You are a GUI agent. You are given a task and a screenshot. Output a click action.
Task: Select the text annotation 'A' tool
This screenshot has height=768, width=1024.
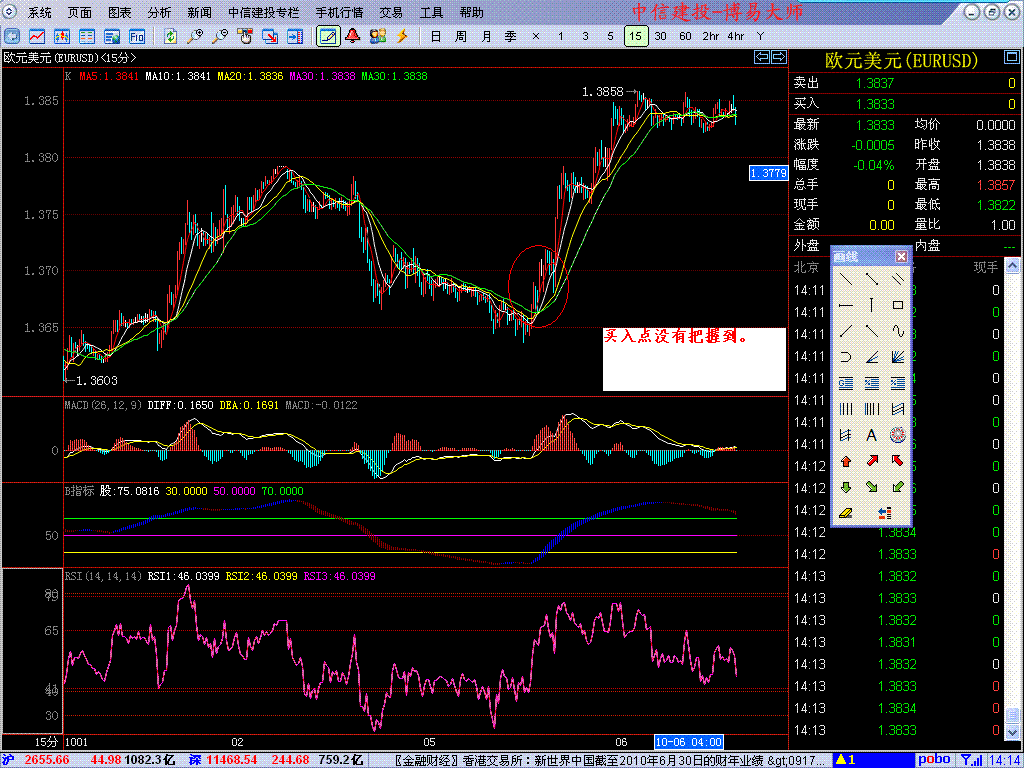871,435
